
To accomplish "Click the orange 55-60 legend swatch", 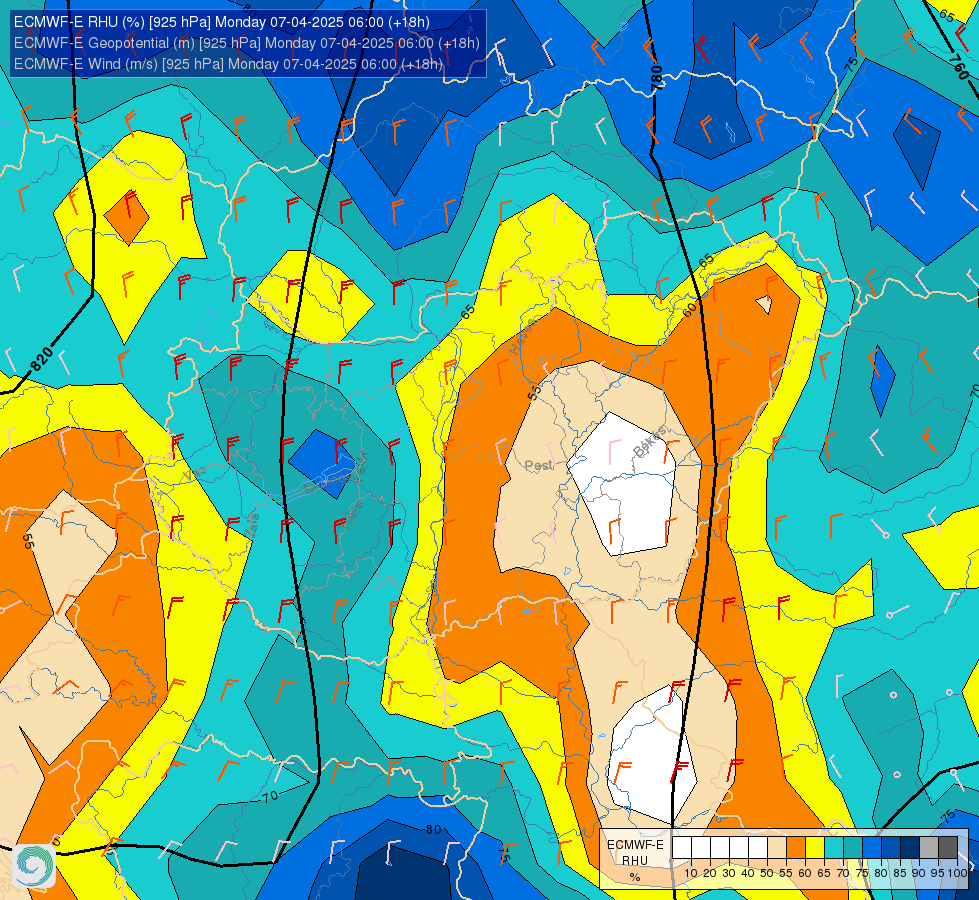I will [x=795, y=847].
